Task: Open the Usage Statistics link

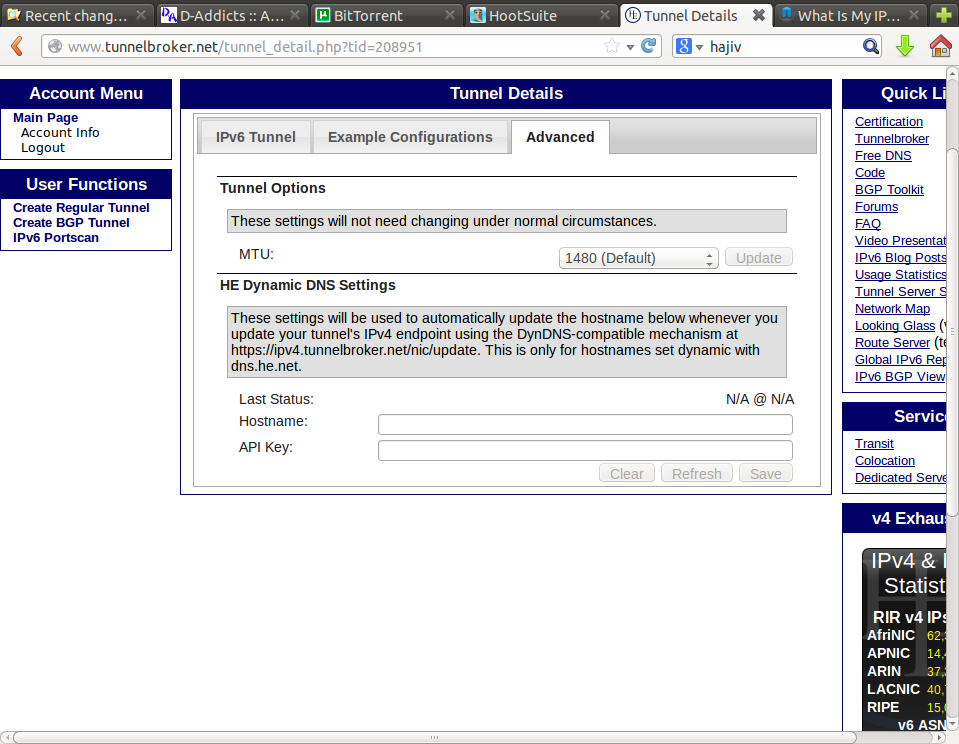Action: click(900, 275)
